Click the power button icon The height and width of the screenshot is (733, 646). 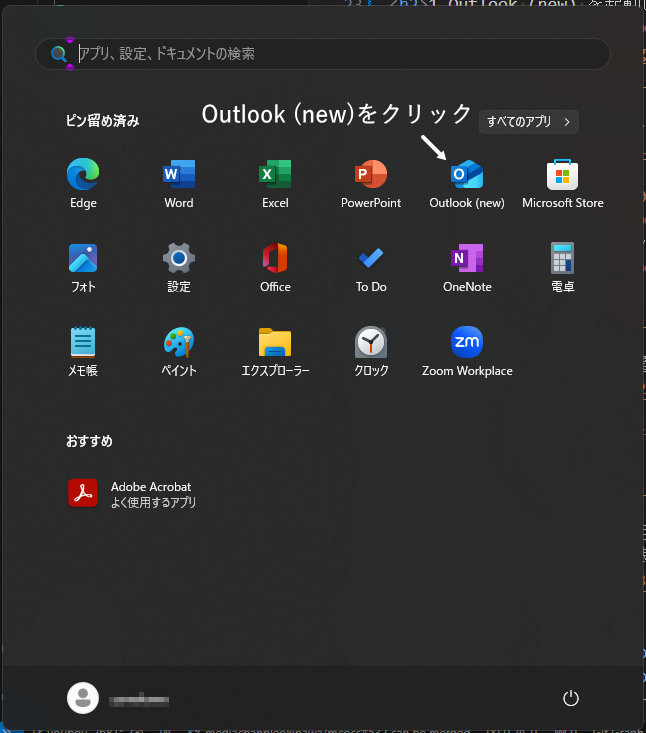pos(570,698)
